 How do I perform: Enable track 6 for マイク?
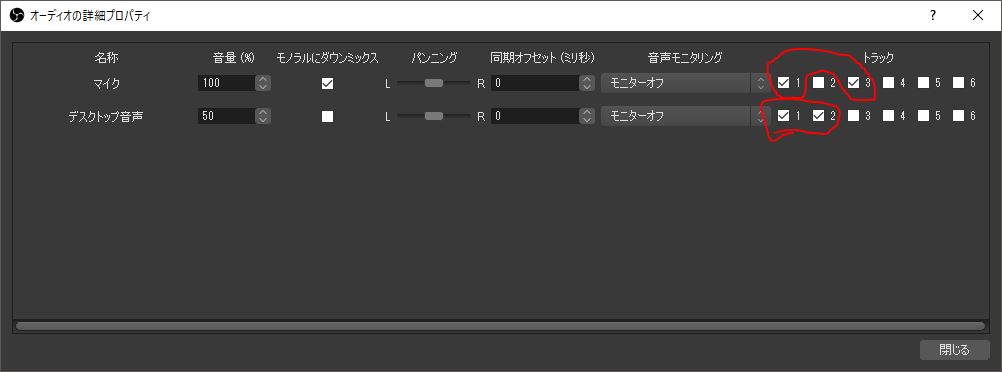(959, 82)
